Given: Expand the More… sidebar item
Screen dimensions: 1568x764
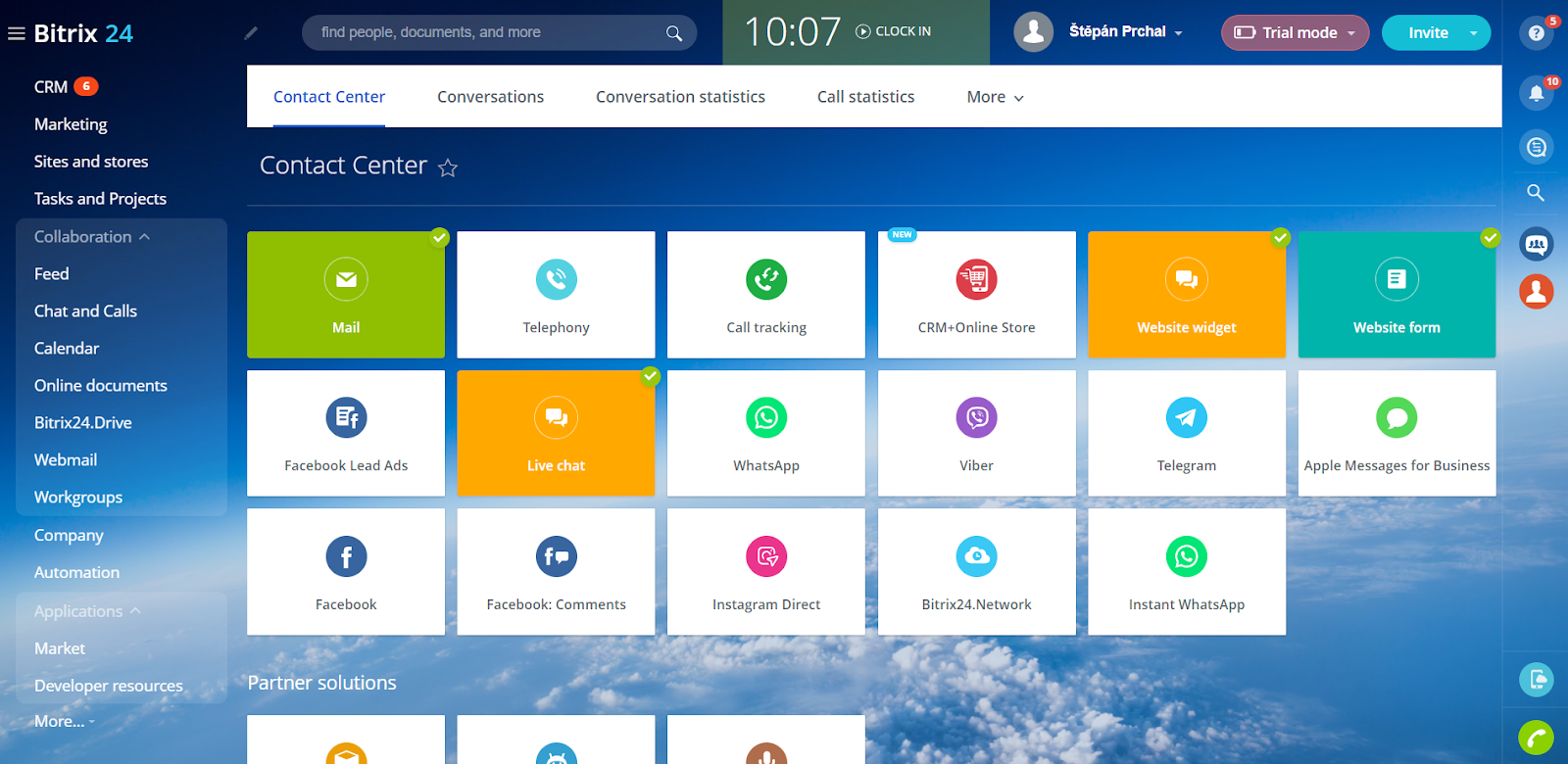Looking at the screenshot, I should [64, 721].
